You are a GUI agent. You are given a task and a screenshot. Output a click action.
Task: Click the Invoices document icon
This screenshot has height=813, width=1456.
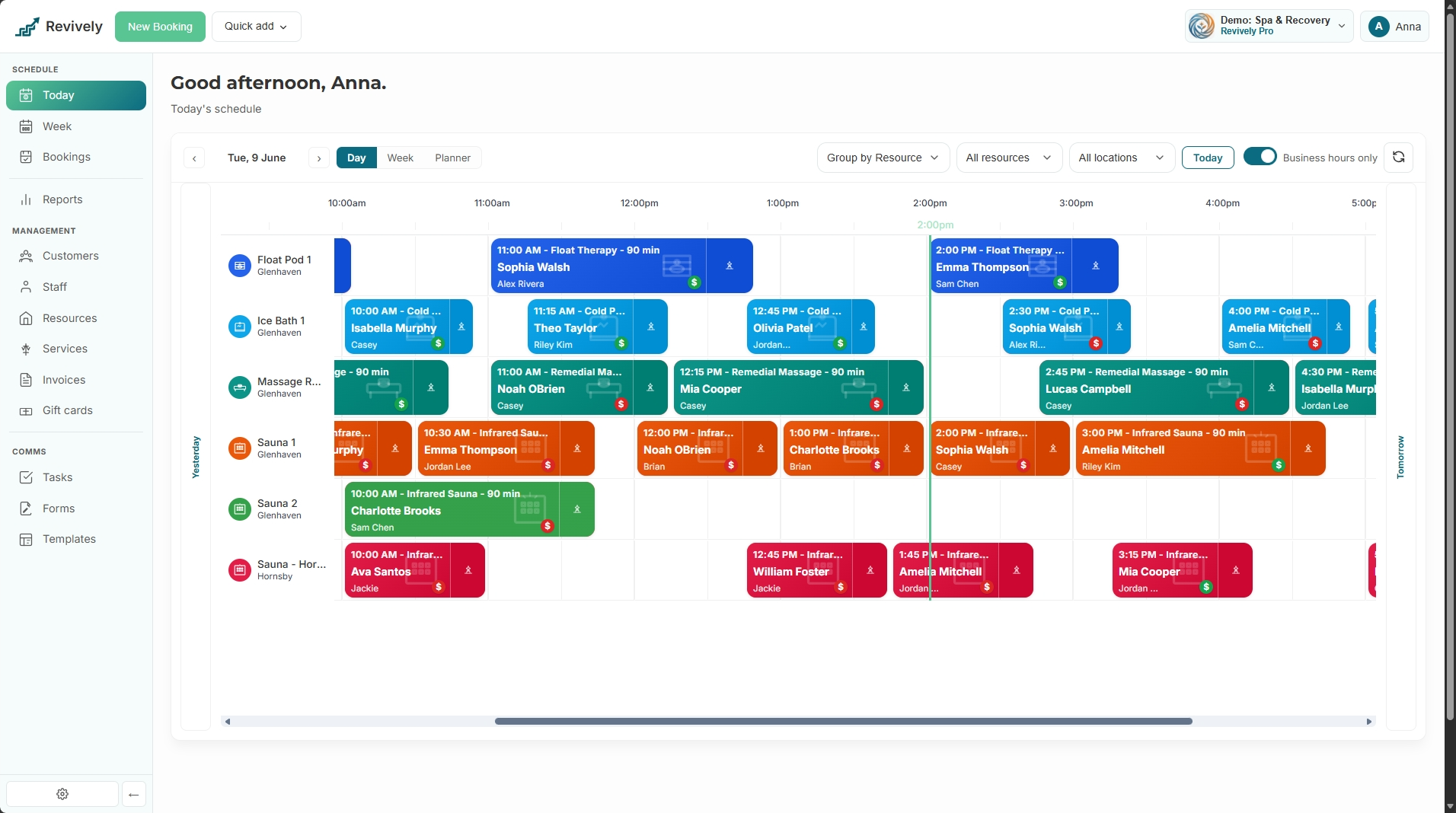26,380
